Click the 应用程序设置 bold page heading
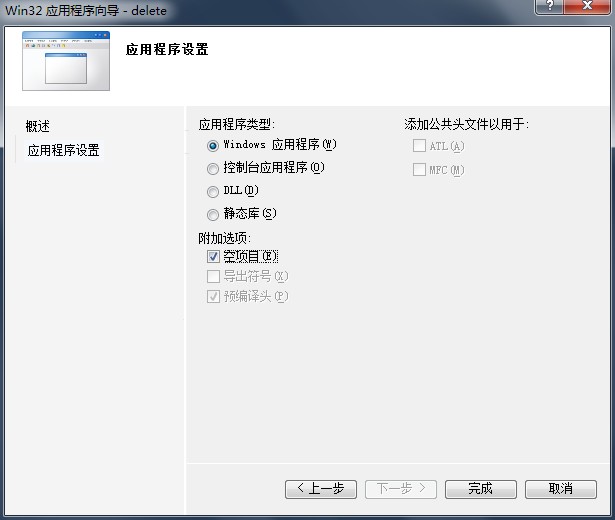Image resolution: width=615 pixels, height=520 pixels. point(167,49)
